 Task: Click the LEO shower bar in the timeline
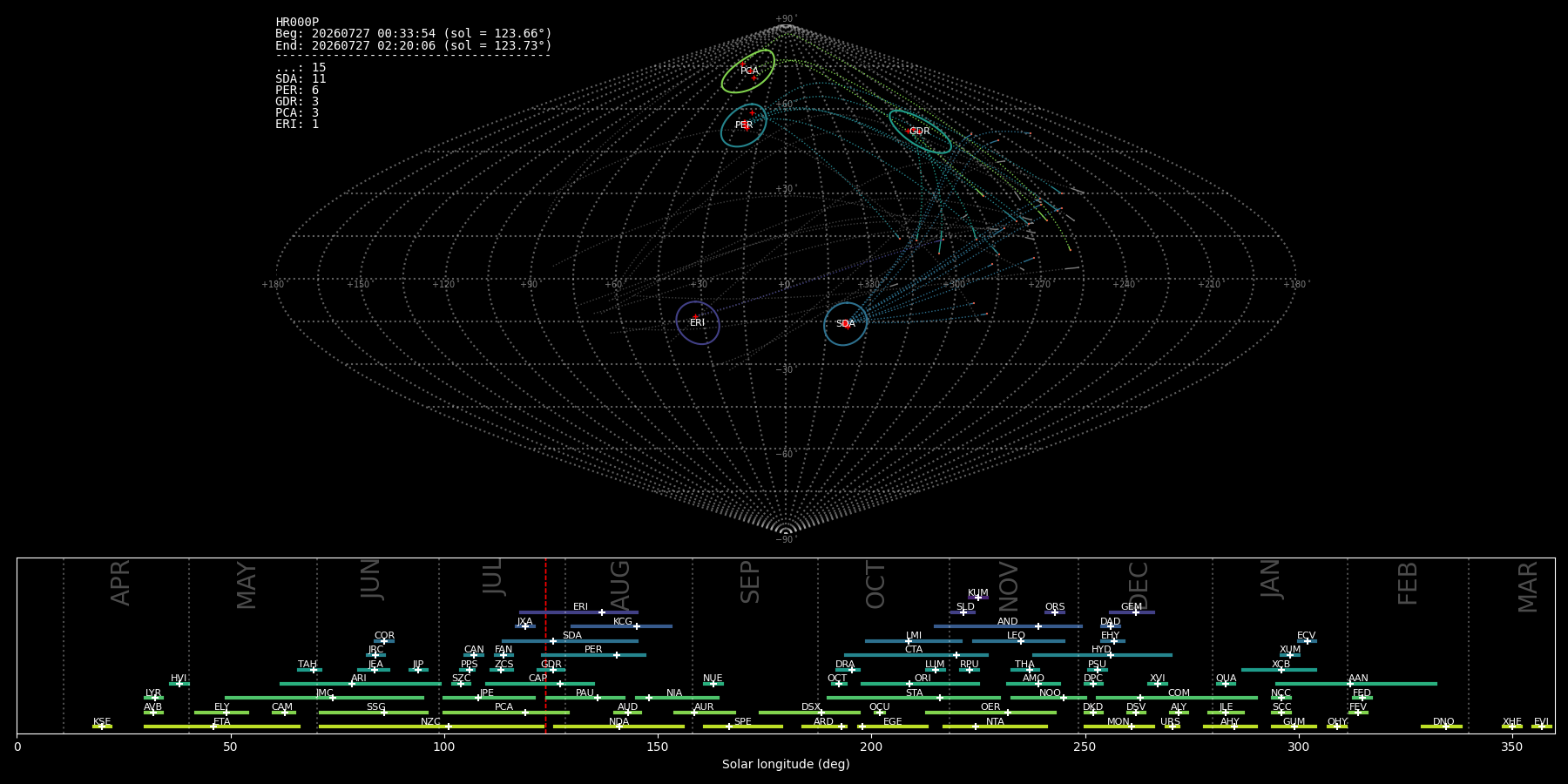1018,641
